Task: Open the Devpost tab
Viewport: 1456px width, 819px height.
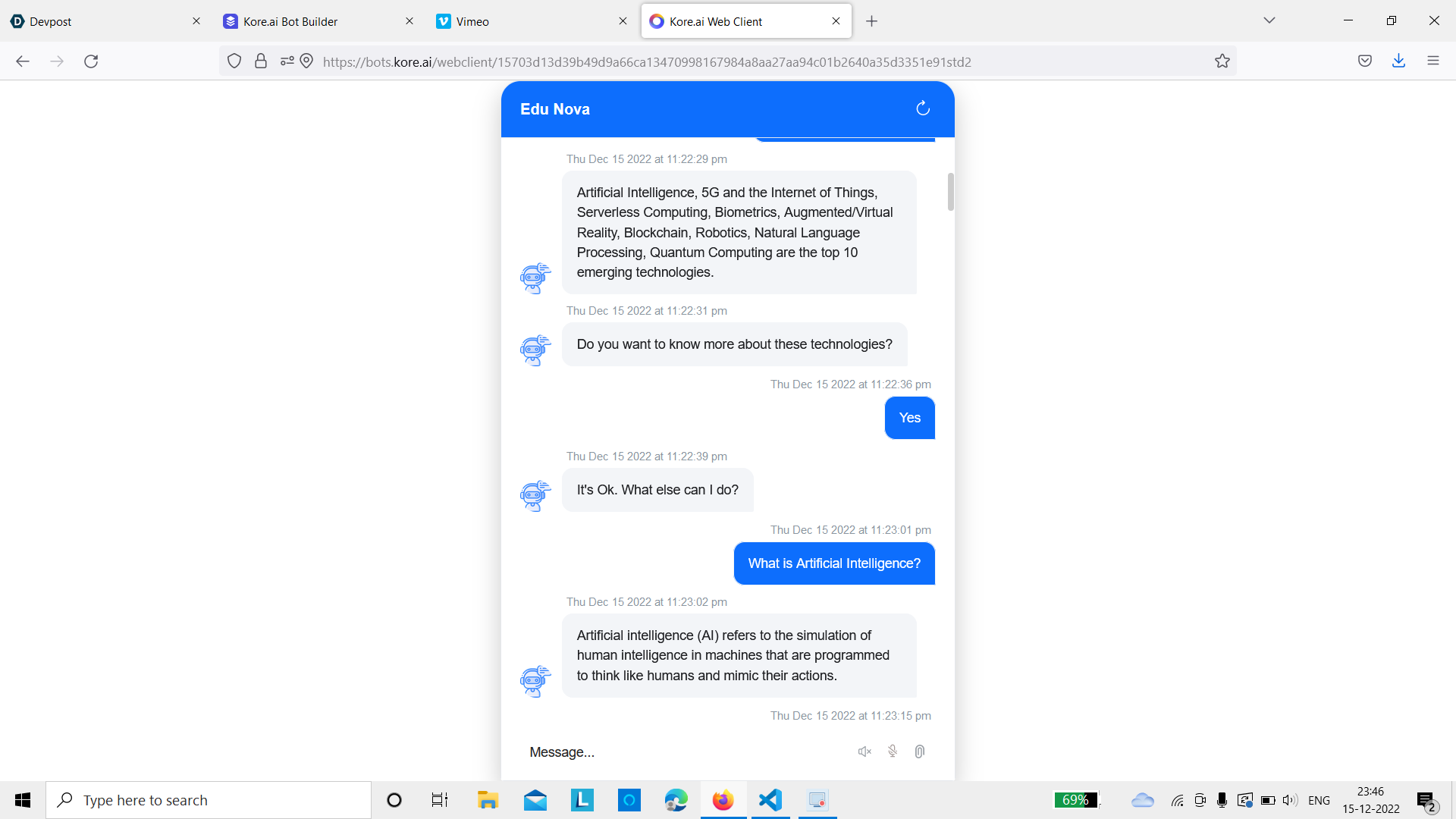Action: [51, 21]
